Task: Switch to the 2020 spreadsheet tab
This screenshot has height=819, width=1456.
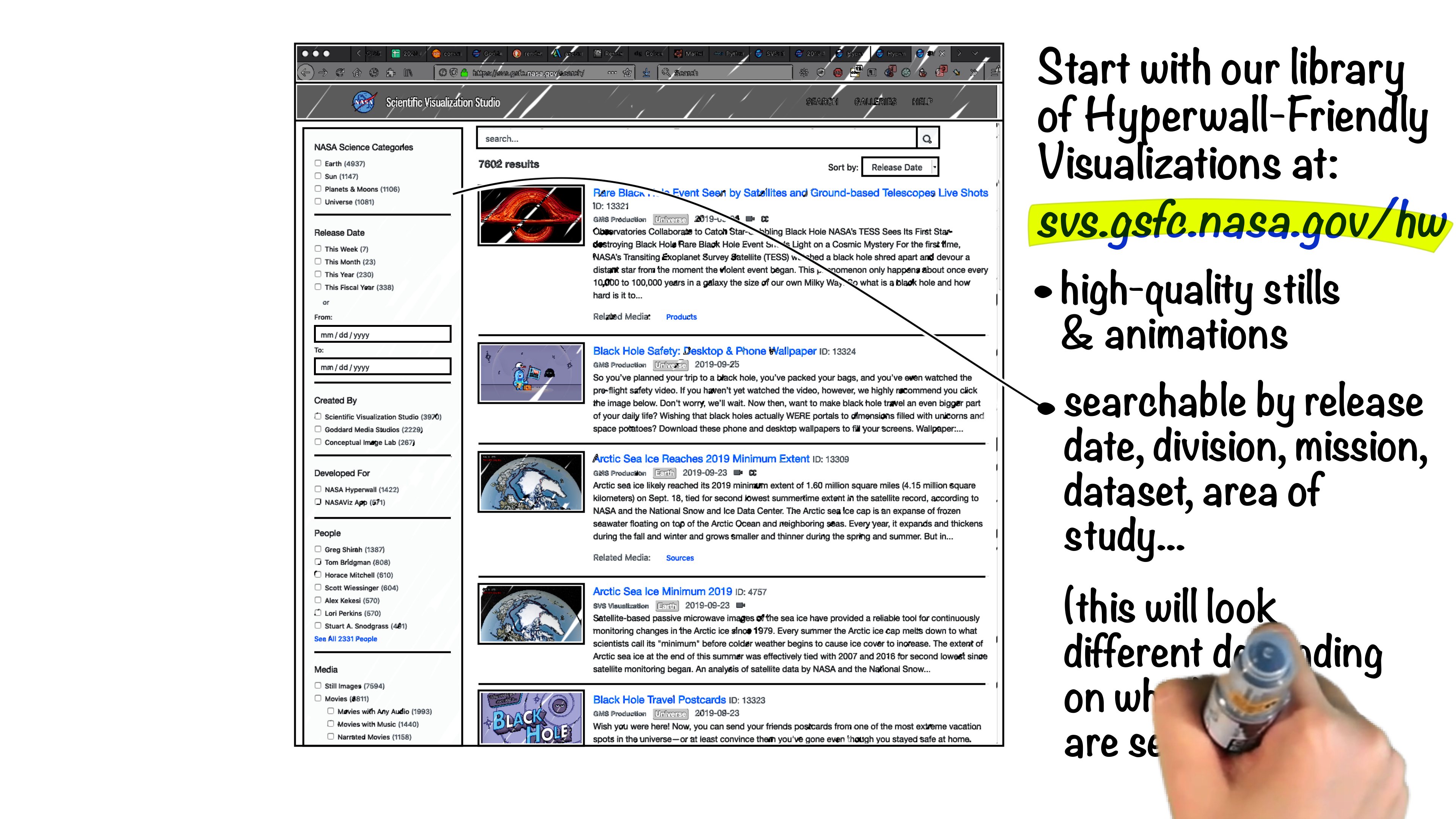Action: [x=406, y=54]
